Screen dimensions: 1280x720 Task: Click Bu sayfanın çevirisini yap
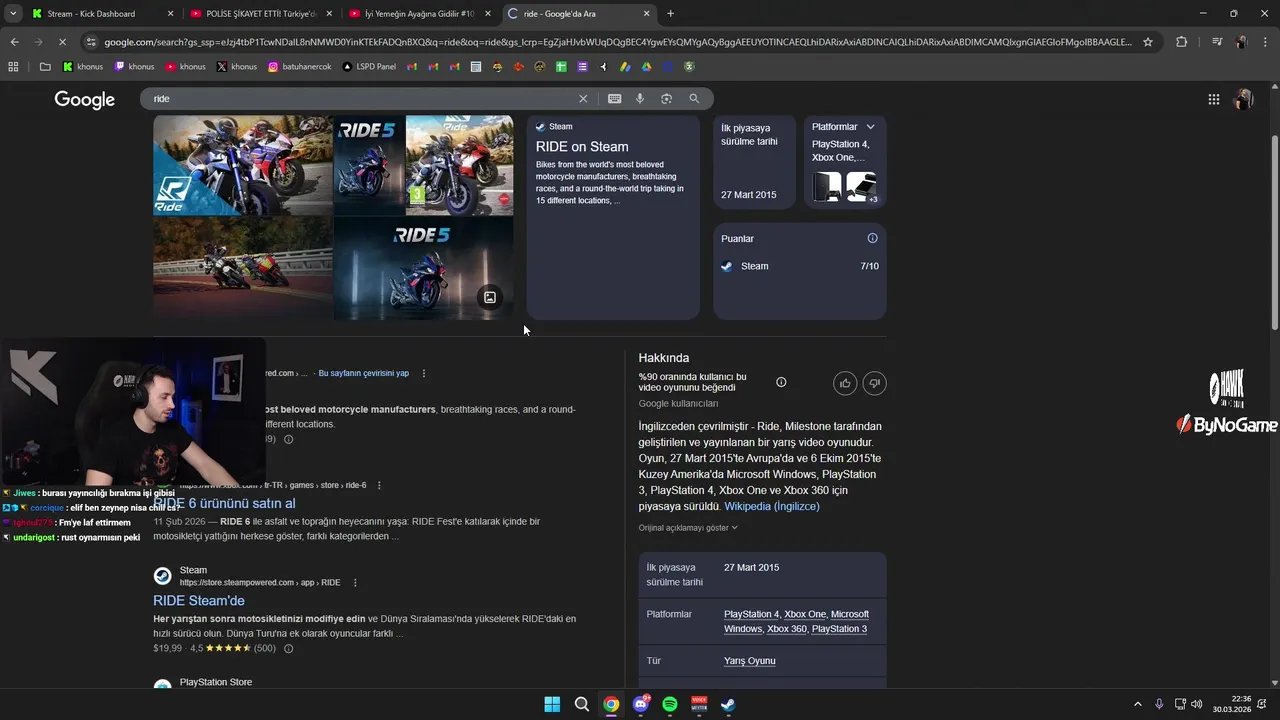click(x=363, y=373)
